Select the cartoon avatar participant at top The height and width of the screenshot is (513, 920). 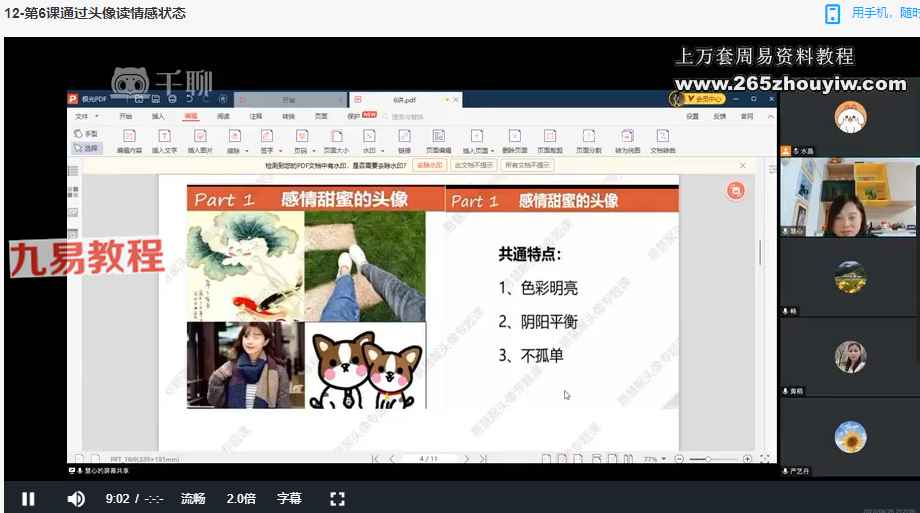click(x=850, y=117)
